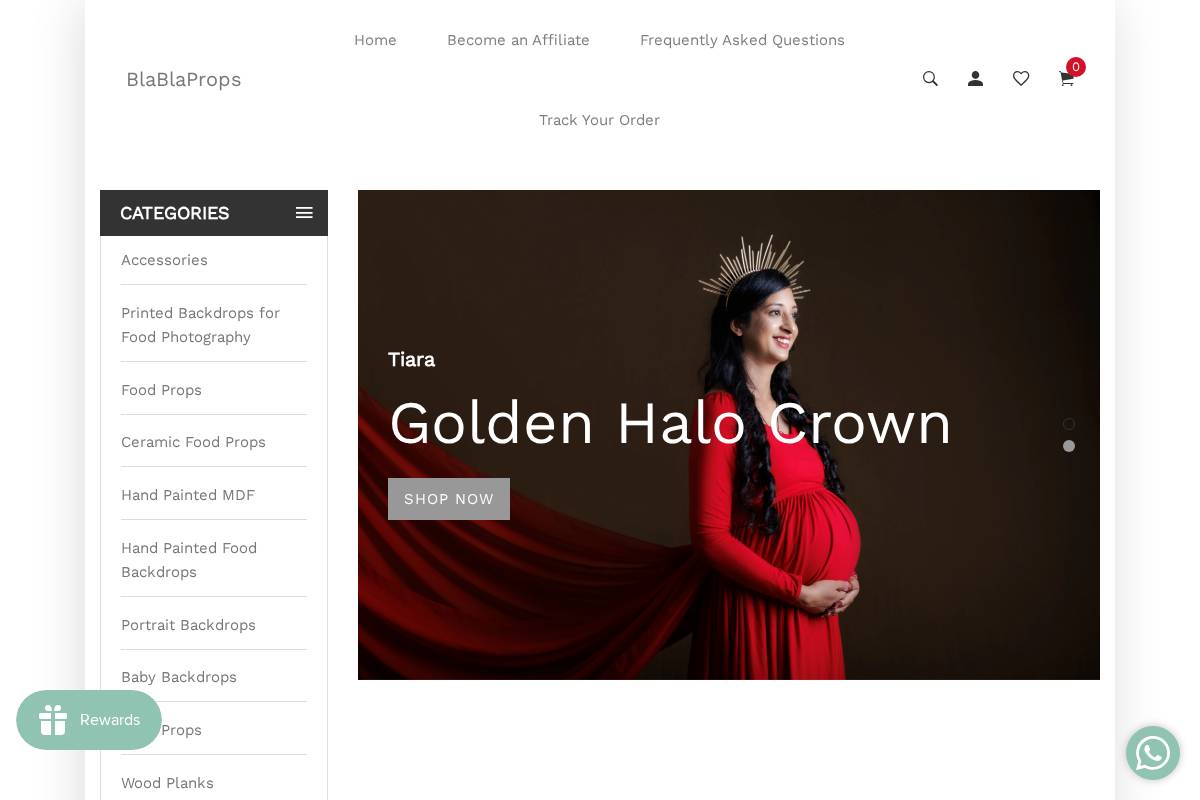Select Ceramic Food Props category
Image resolution: width=1200 pixels, height=800 pixels.
[193, 442]
